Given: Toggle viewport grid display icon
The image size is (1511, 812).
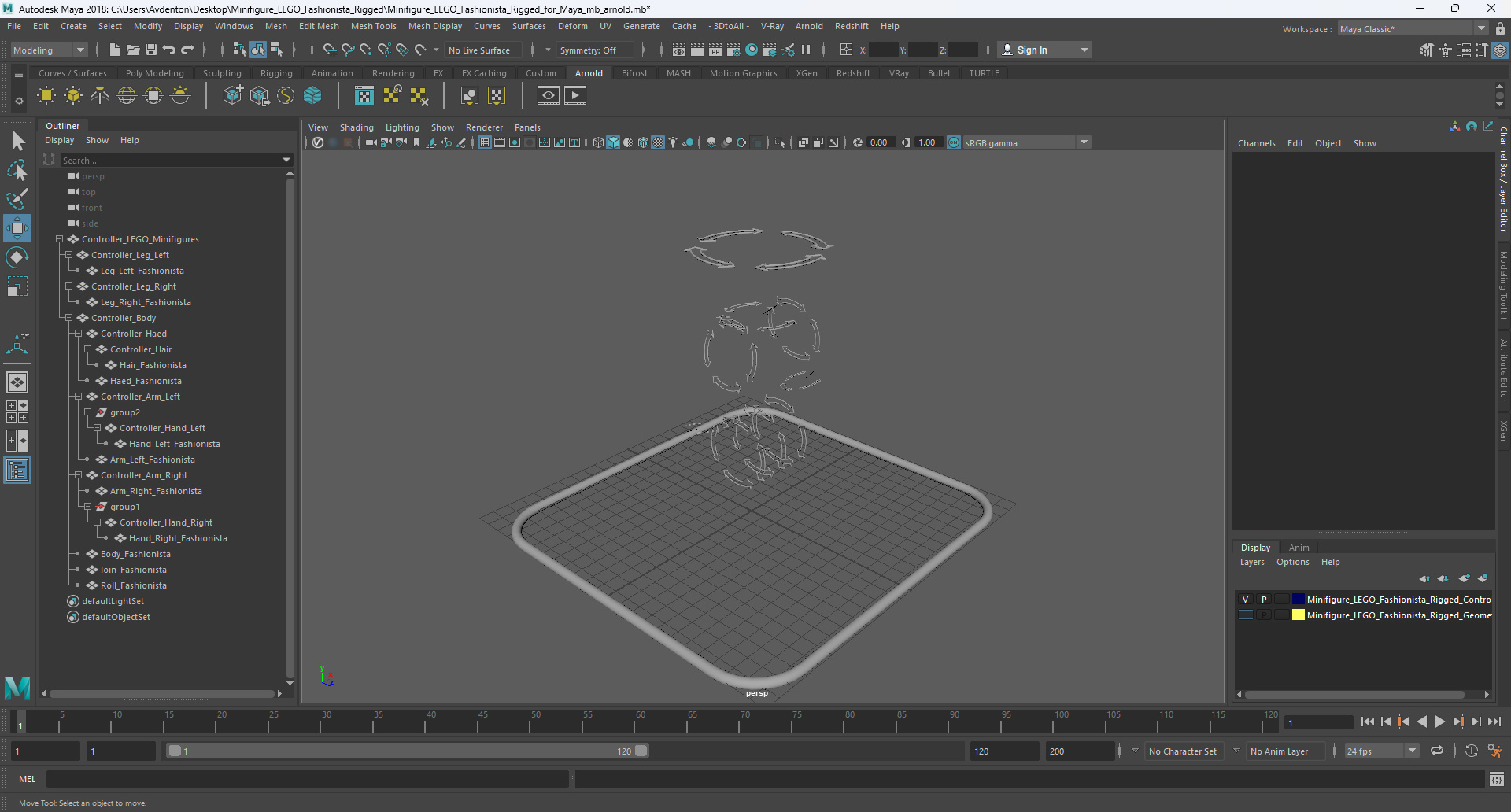Looking at the screenshot, I should (485, 143).
